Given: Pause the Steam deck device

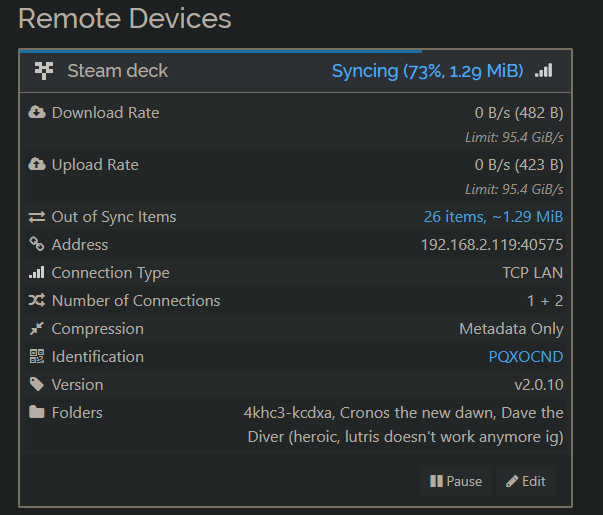Looking at the screenshot, I should 456,481.
